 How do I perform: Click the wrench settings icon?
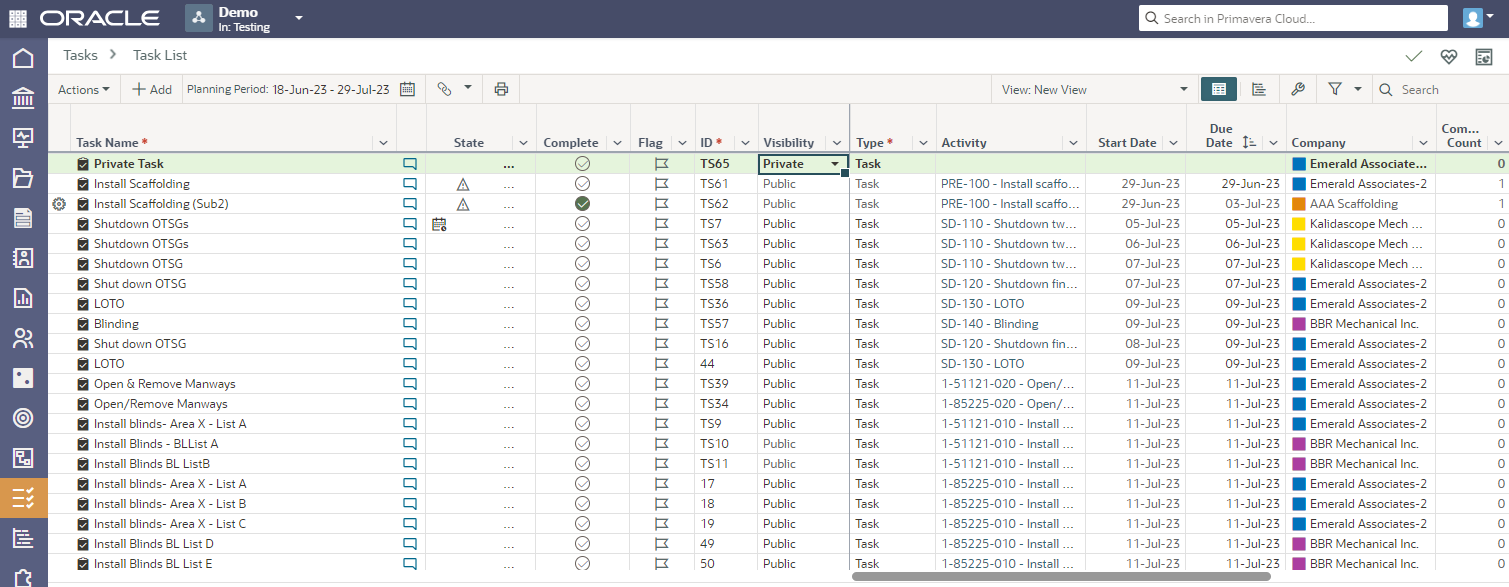pos(1298,89)
